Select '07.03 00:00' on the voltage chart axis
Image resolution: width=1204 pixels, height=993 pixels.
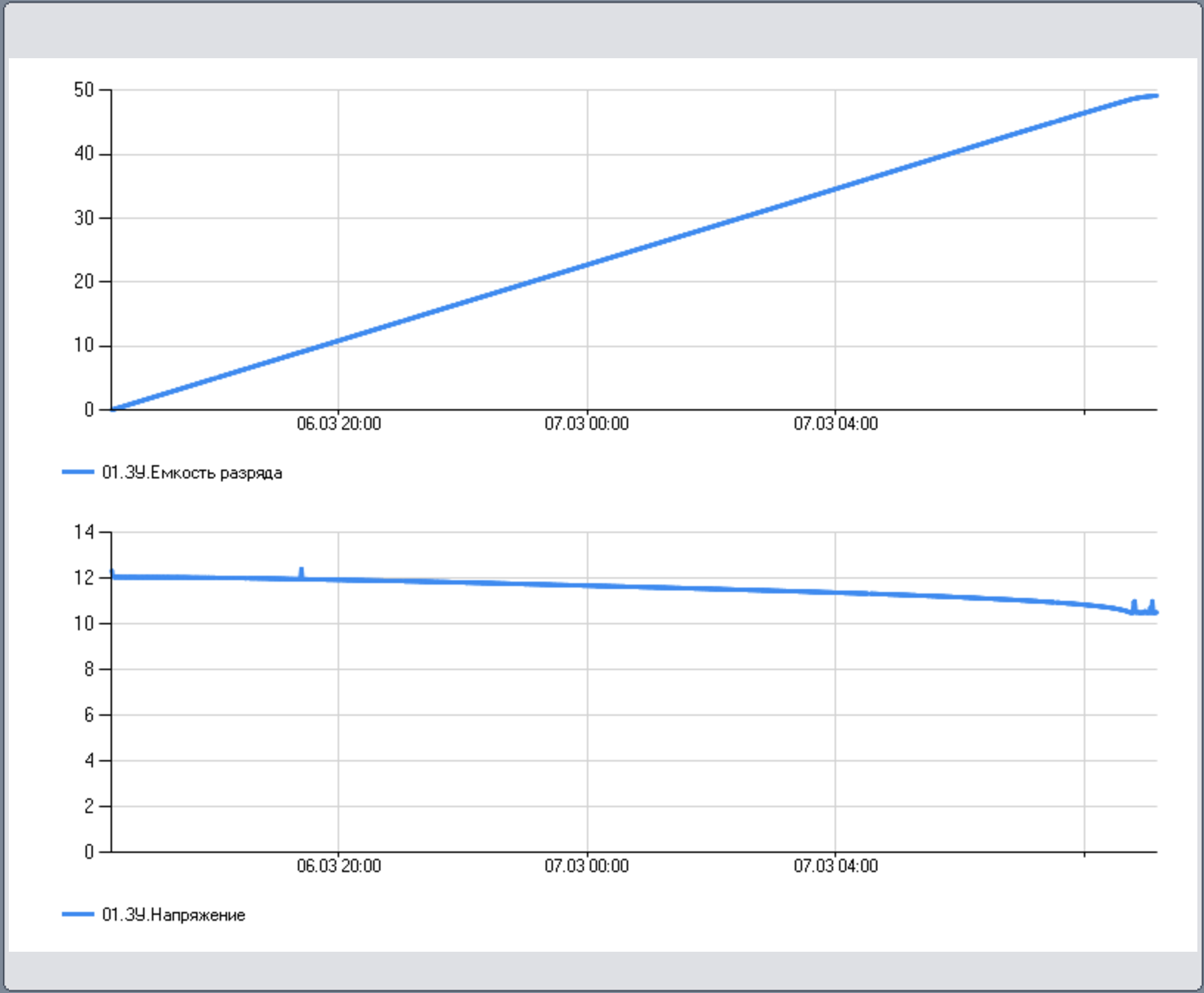pyautogui.click(x=587, y=866)
